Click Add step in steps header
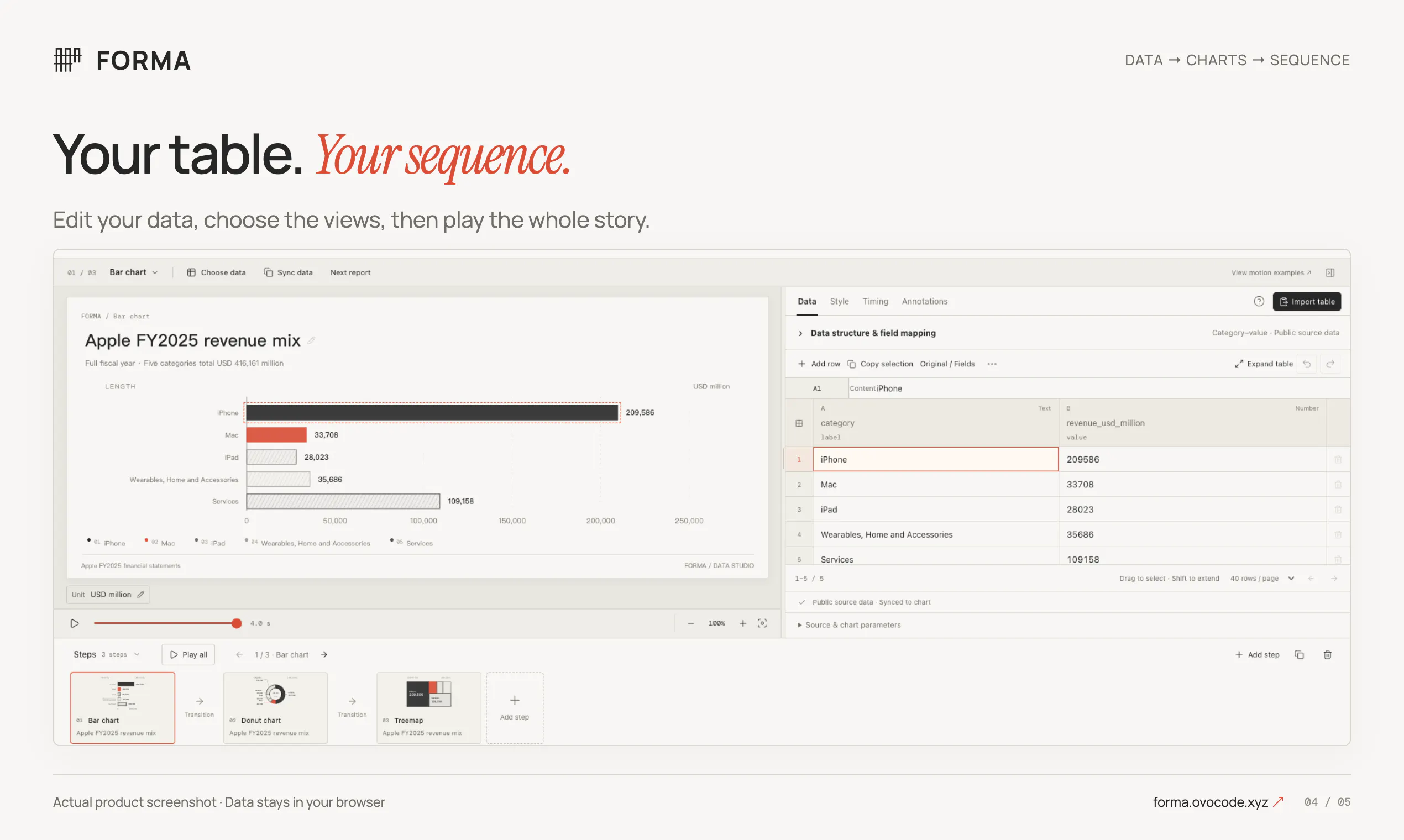This screenshot has width=1404, height=840. (x=1257, y=654)
